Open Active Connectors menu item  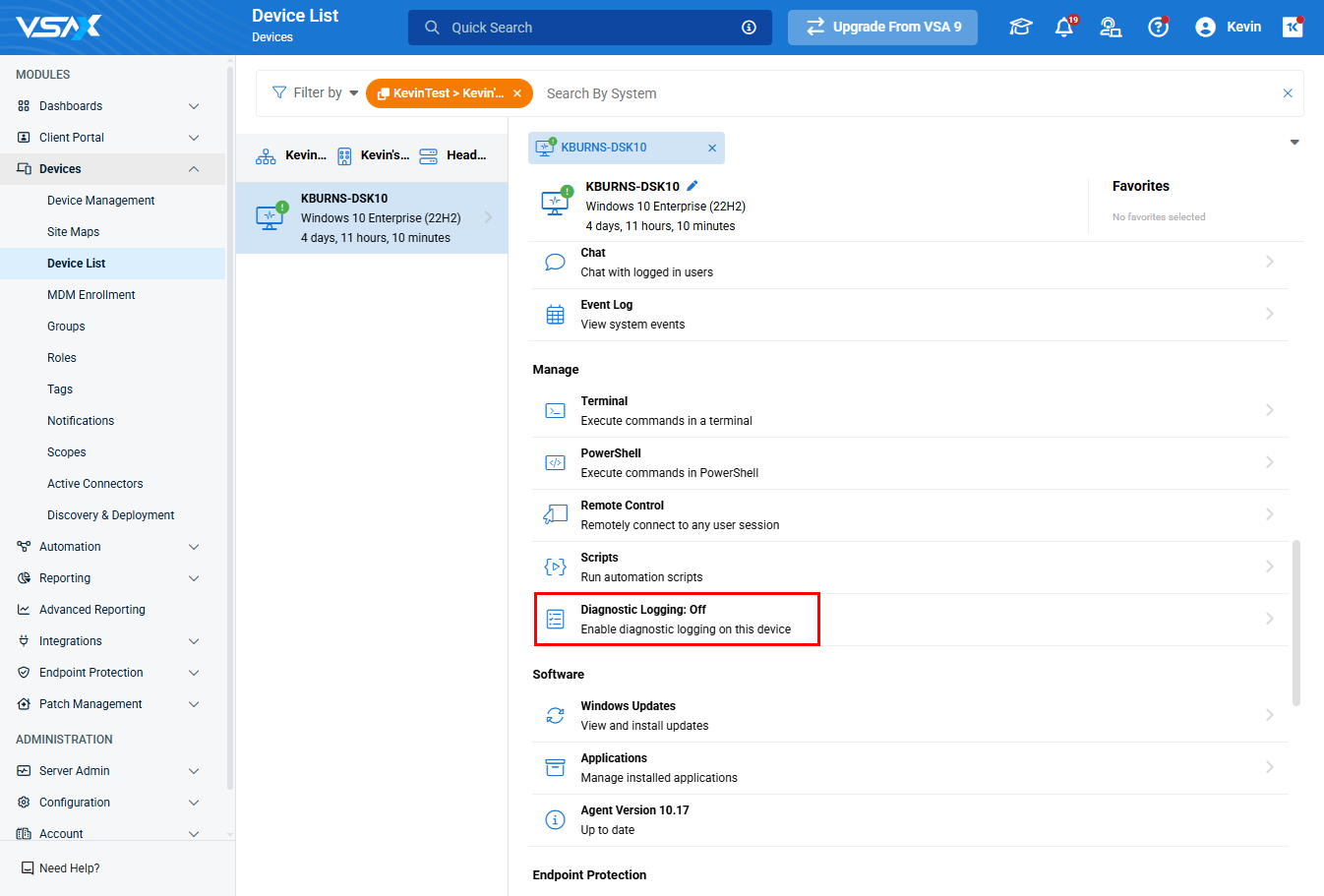point(95,484)
